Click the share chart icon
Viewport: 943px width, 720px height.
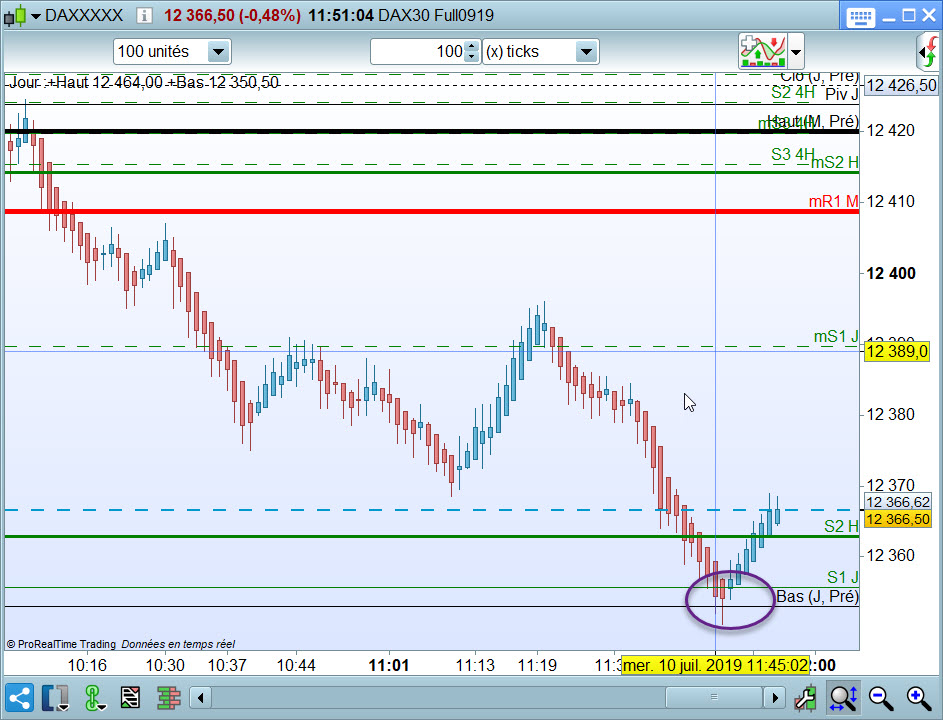19,698
